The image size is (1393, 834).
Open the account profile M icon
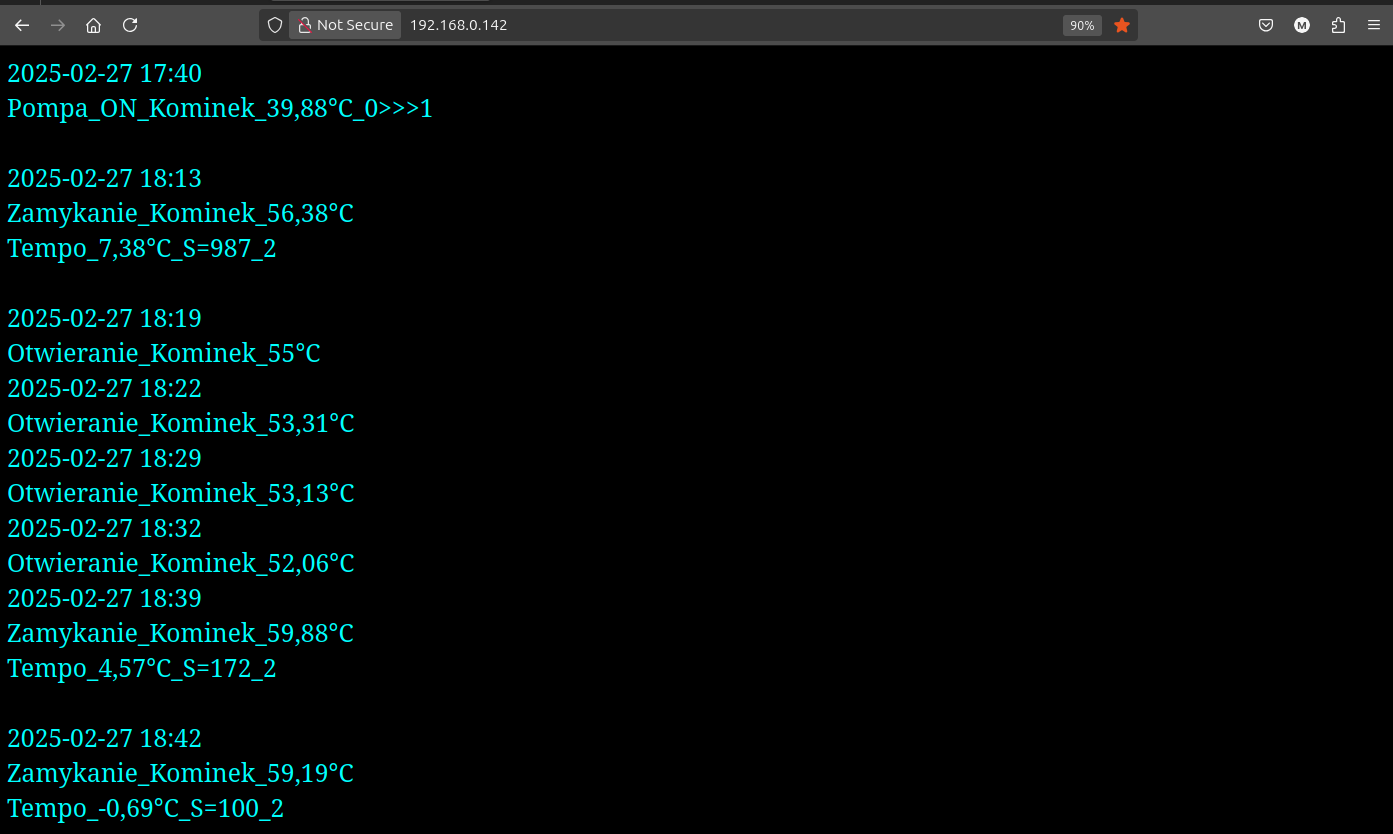(1302, 25)
